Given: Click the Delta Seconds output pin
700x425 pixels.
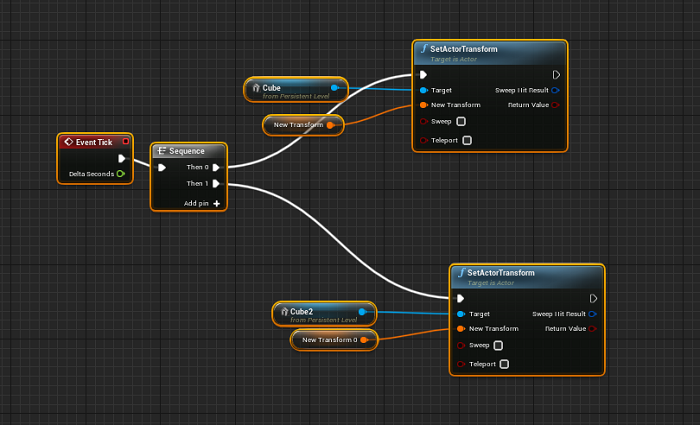Looking at the screenshot, I should 121,174.
